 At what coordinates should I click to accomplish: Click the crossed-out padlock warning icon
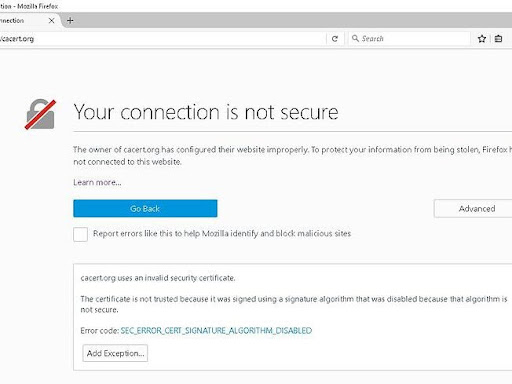pyautogui.click(x=41, y=114)
